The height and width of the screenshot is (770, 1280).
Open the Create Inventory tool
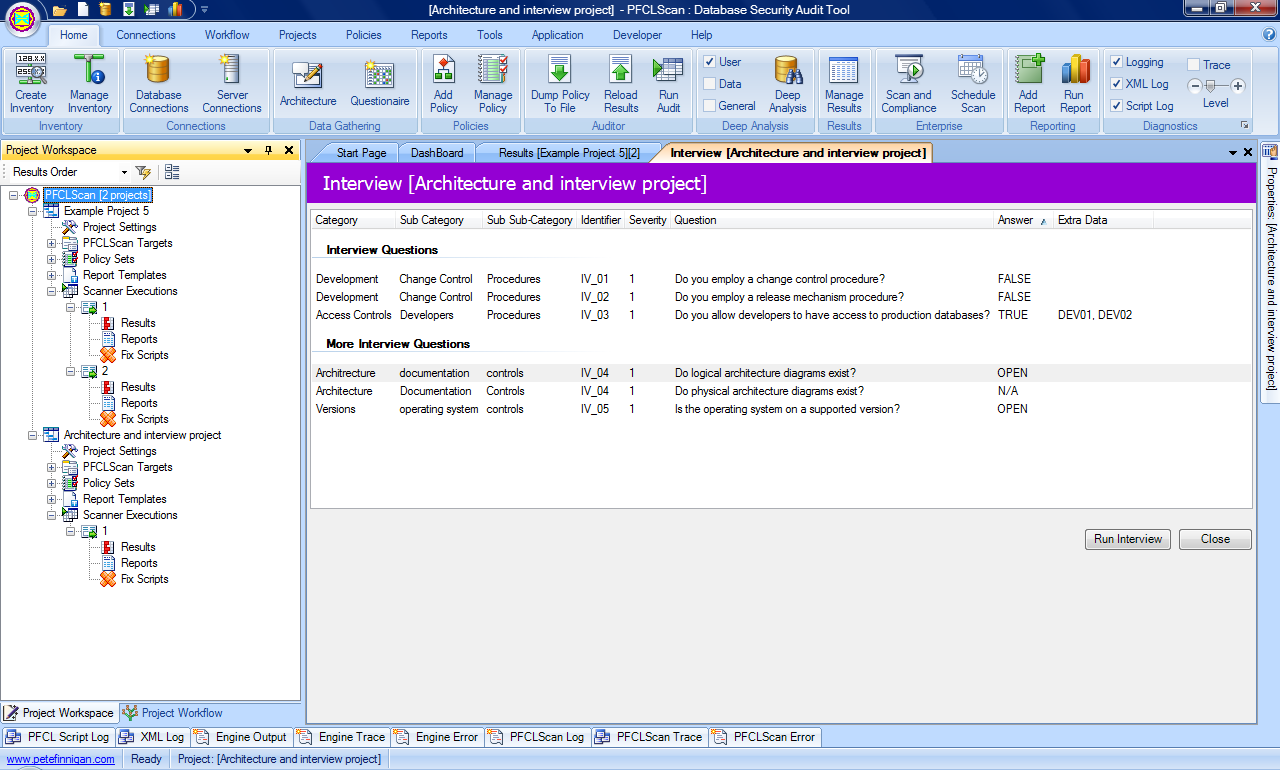coord(32,85)
